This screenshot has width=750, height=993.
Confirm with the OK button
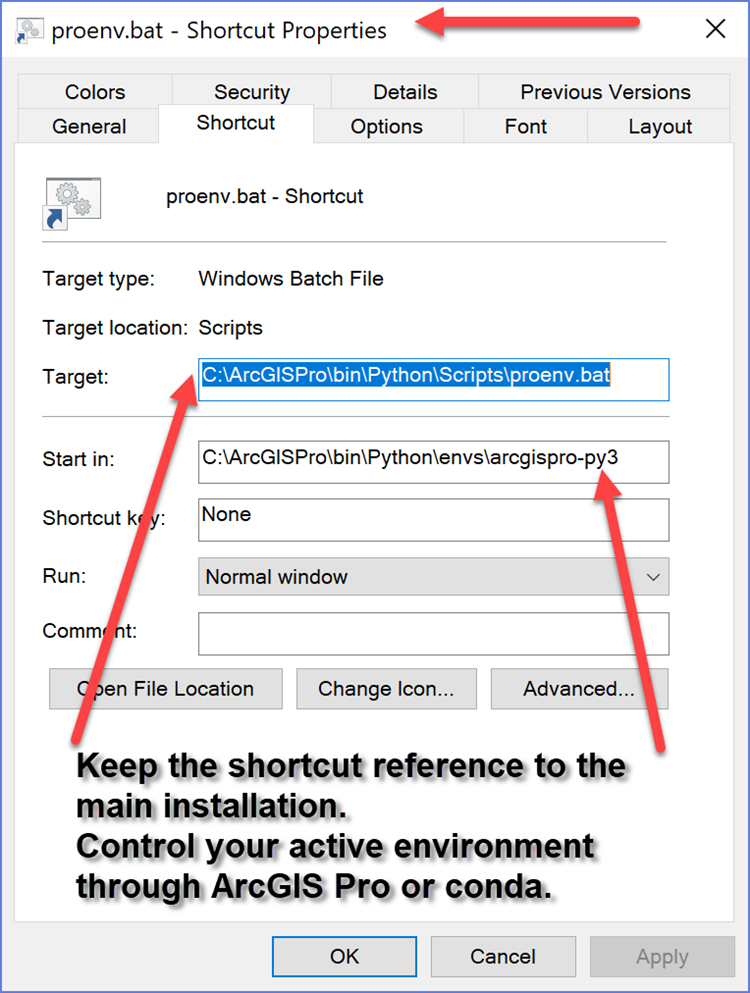pyautogui.click(x=345, y=956)
